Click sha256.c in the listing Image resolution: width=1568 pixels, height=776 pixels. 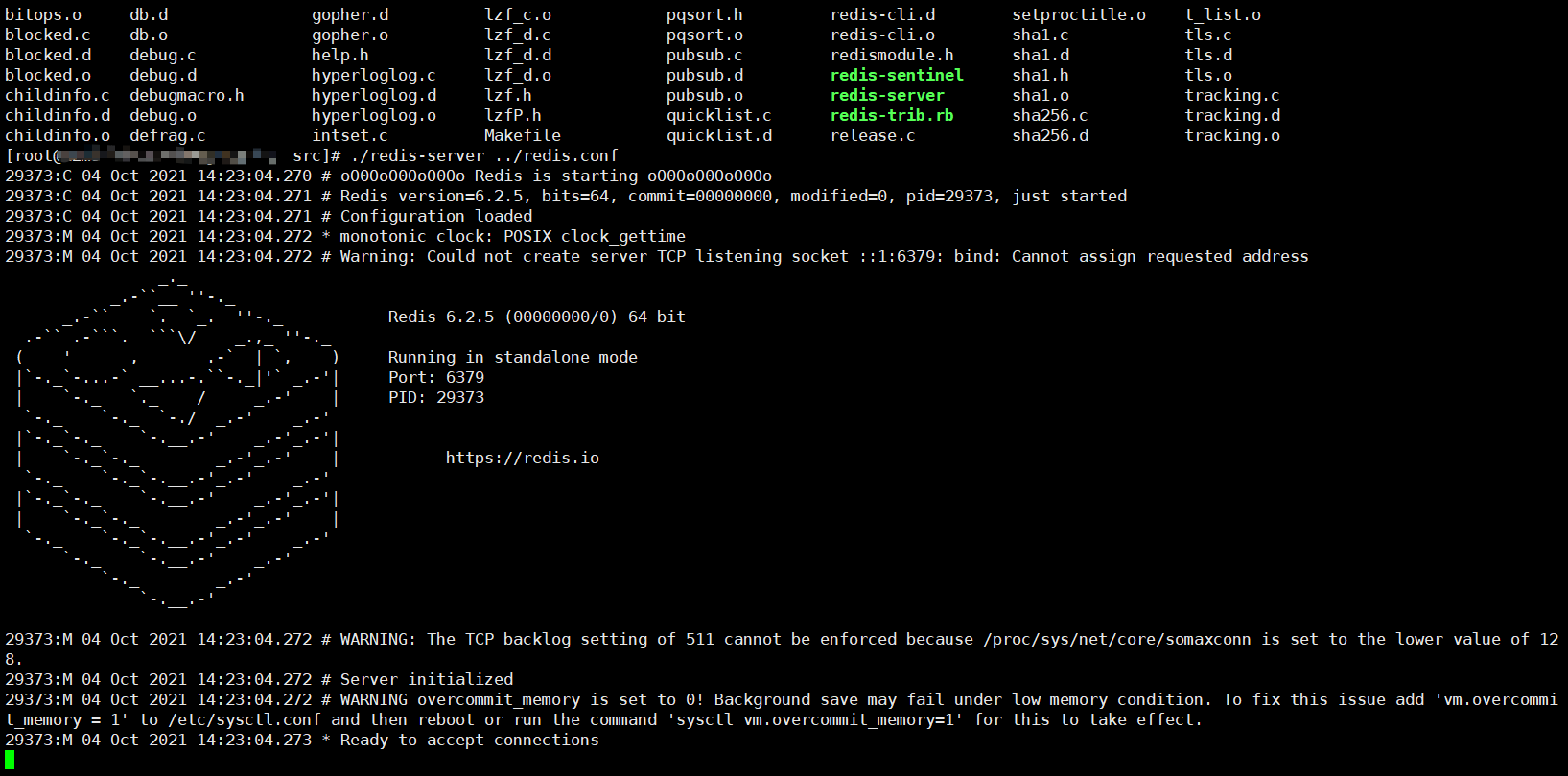point(1050,115)
